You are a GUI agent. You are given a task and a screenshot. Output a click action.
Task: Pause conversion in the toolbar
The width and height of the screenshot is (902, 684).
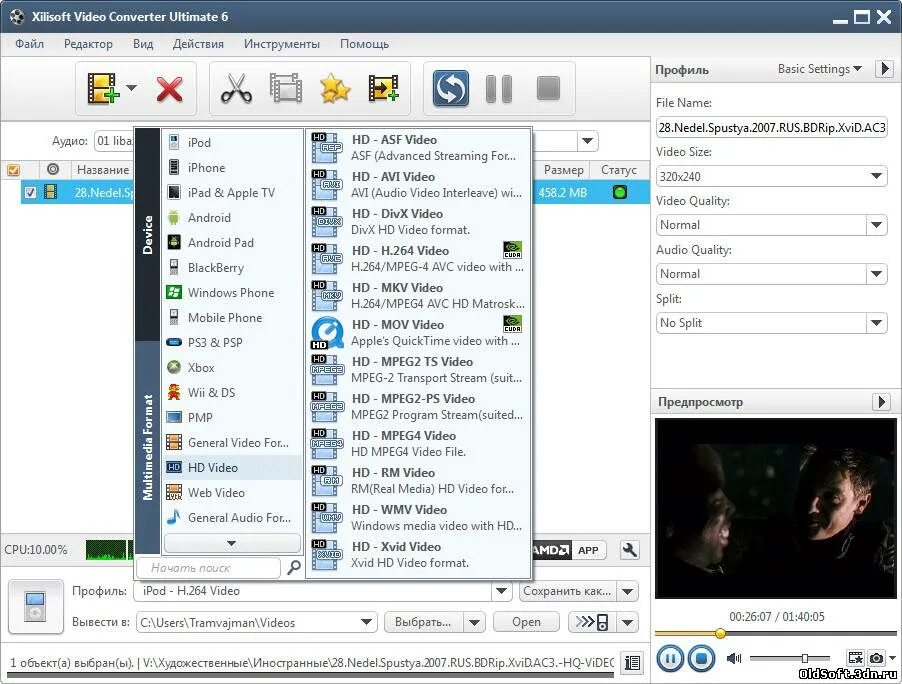tap(499, 89)
